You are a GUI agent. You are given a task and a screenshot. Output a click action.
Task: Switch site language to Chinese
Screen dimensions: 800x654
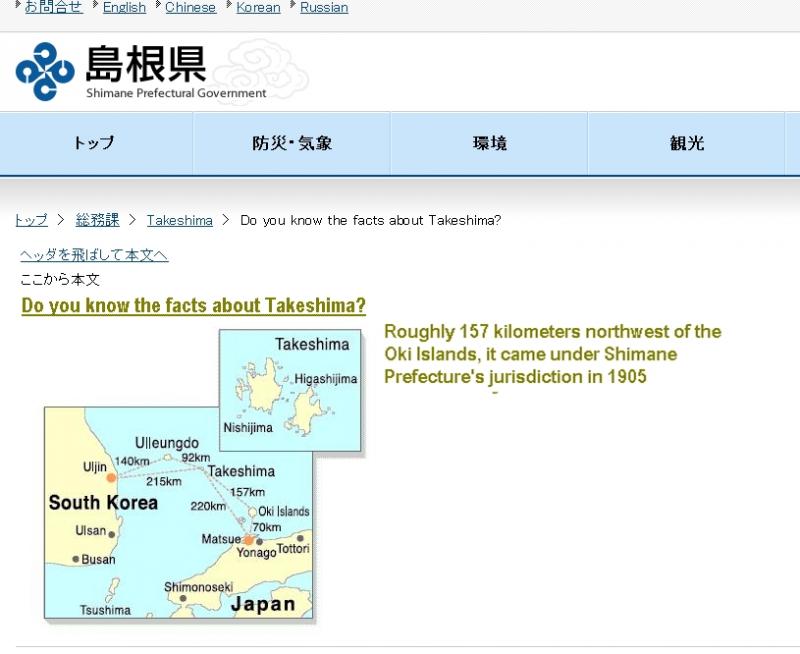(190, 7)
